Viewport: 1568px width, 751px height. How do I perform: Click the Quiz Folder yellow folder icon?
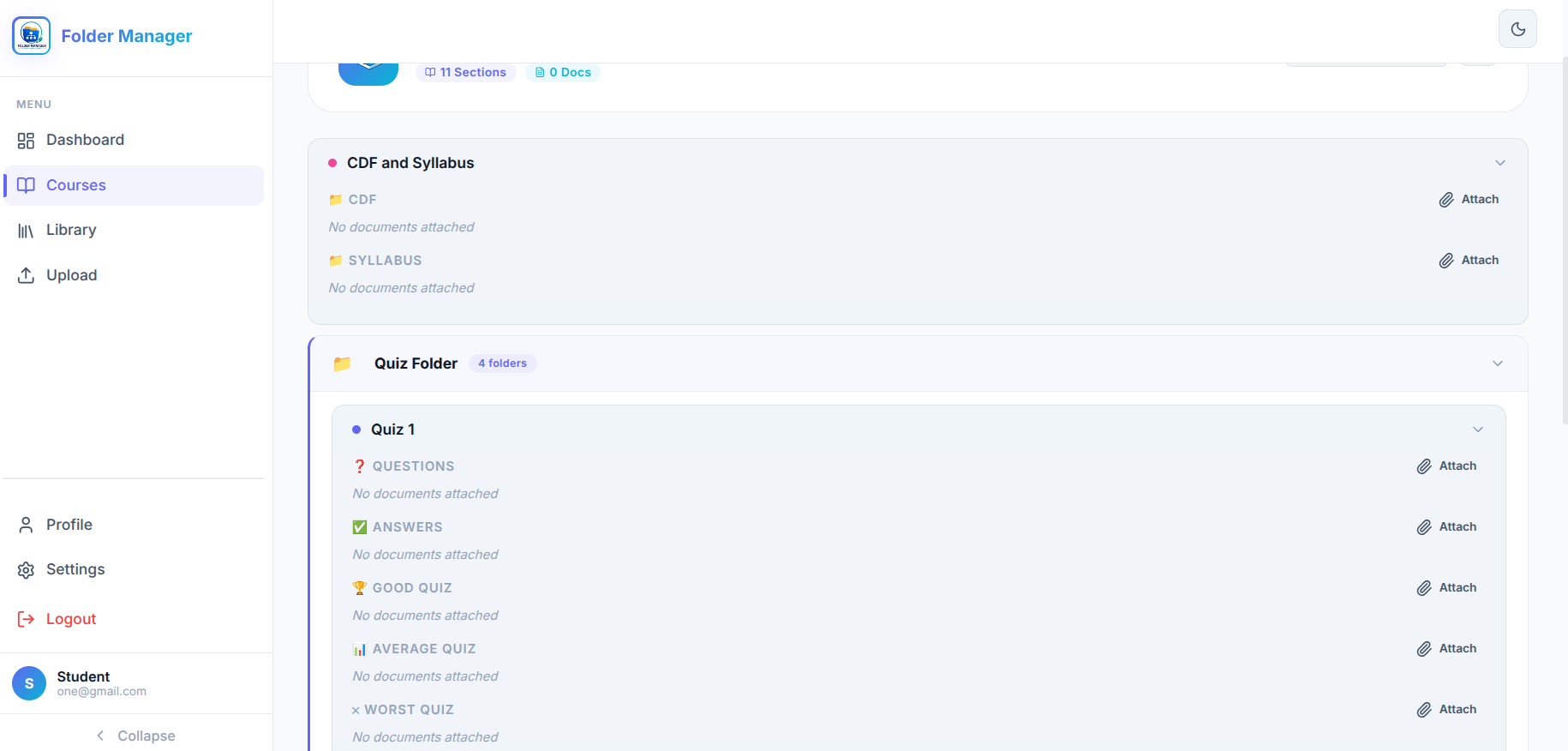click(x=342, y=363)
